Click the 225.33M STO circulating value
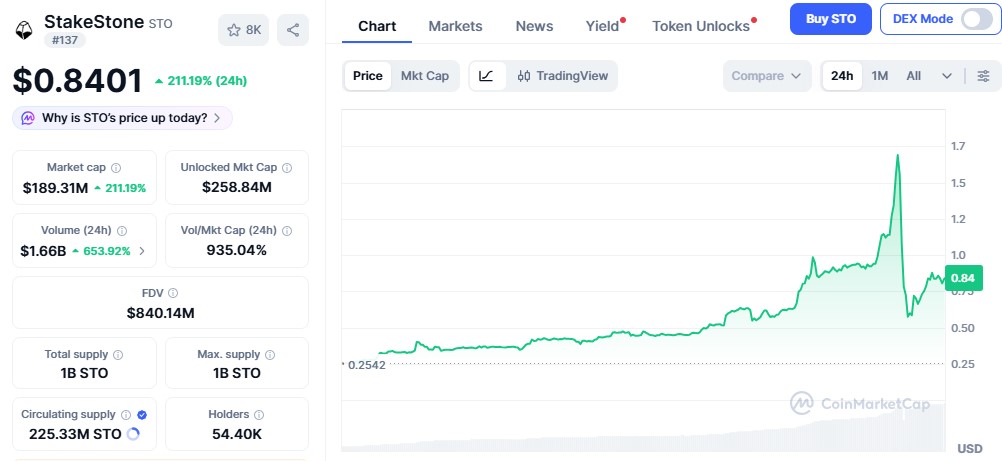 75,435
